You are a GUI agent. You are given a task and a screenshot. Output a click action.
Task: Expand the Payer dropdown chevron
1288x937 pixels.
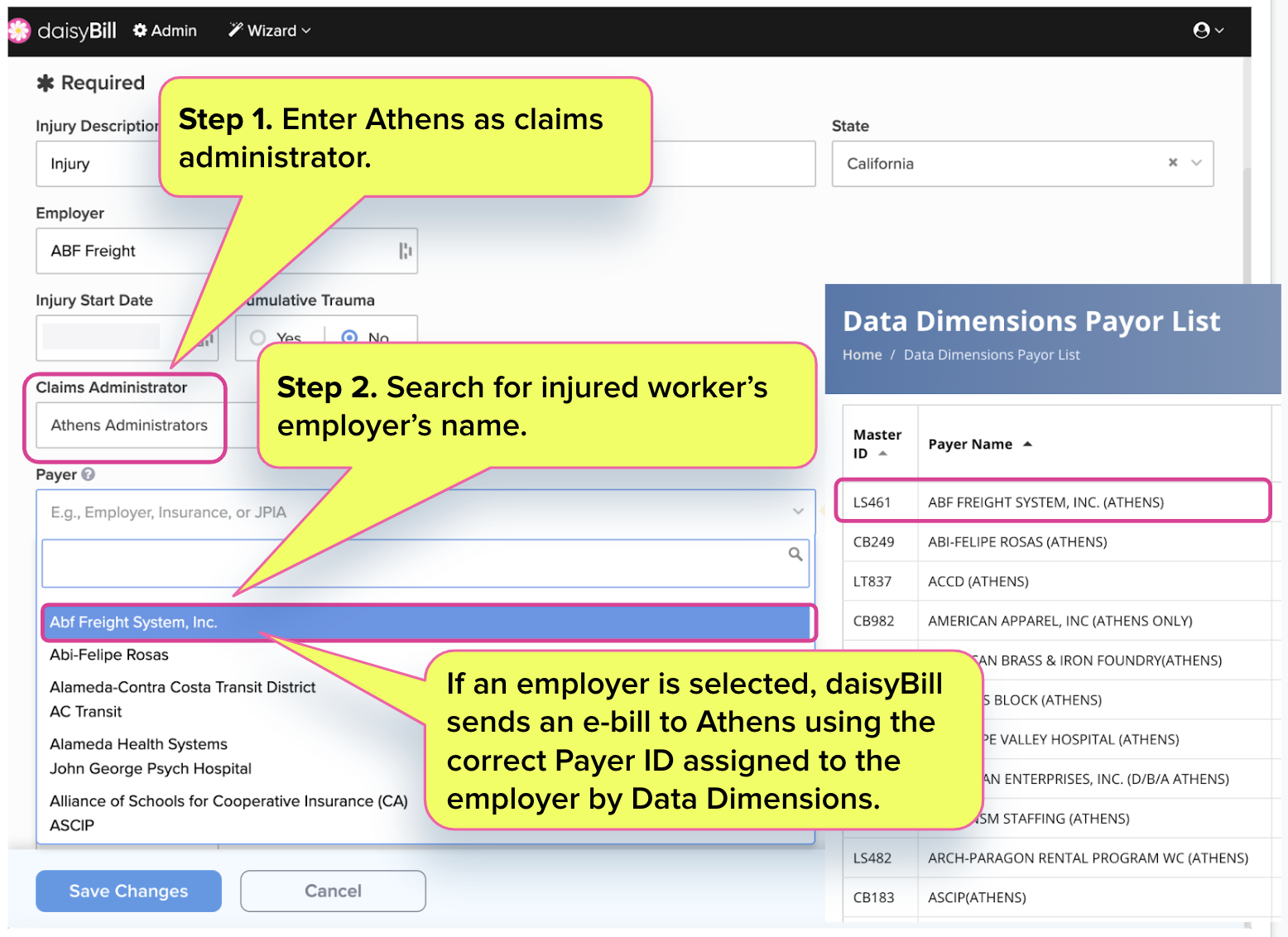[x=798, y=512]
